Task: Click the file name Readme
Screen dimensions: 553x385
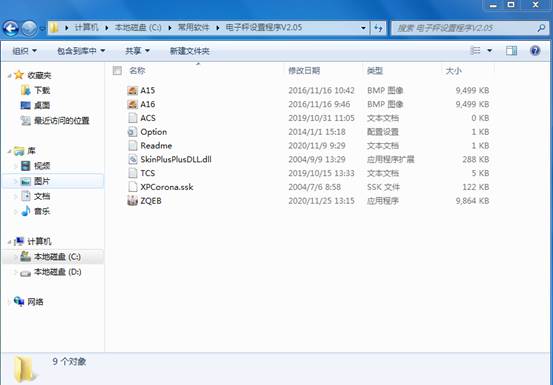Action: click(x=156, y=146)
